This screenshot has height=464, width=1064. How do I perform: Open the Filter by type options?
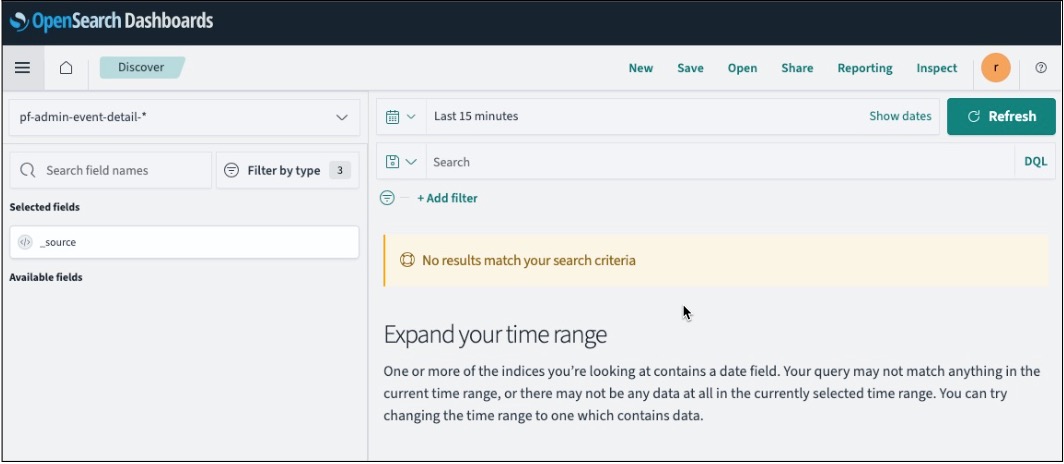pyautogui.click(x=285, y=170)
